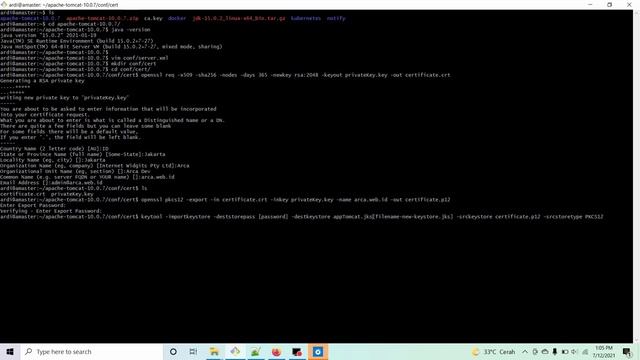The height and width of the screenshot is (360, 640).
Task: Click 'vim conf/server.xml' command line
Action: (x=84, y=58)
